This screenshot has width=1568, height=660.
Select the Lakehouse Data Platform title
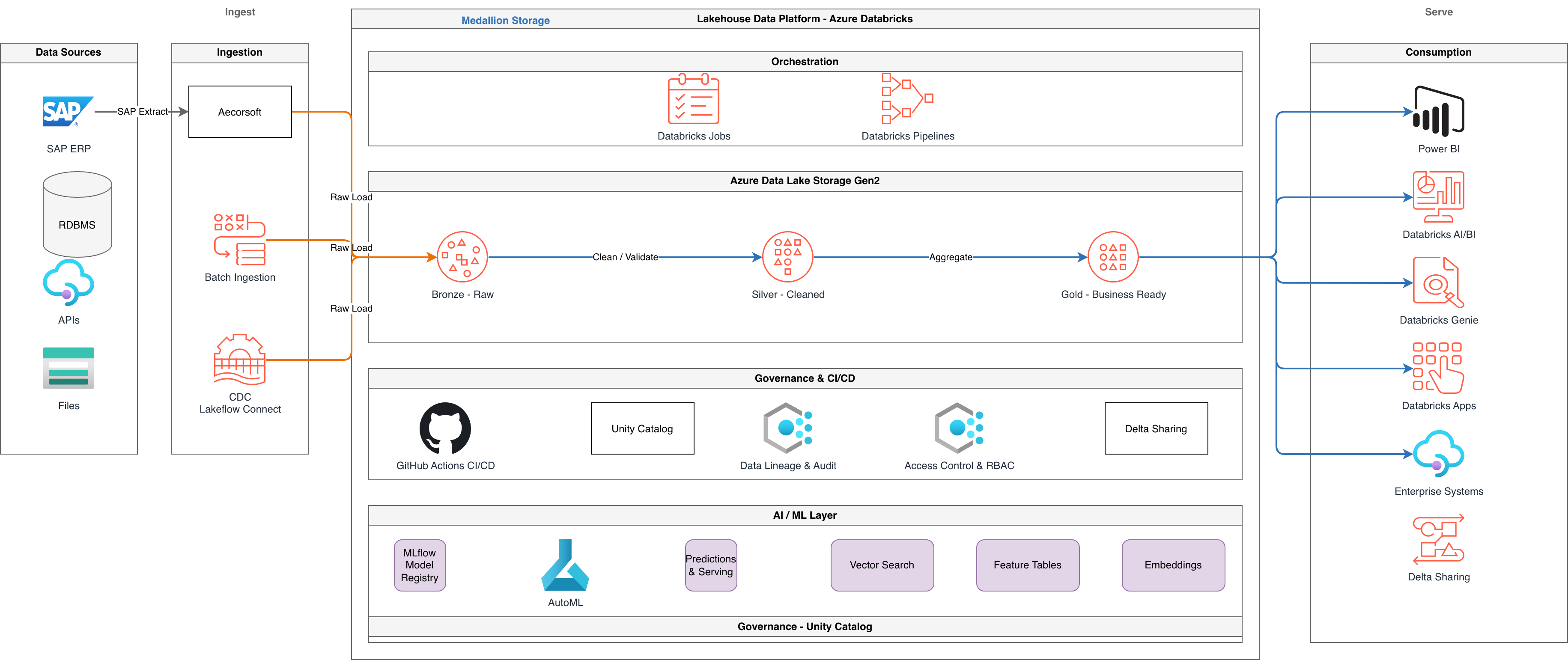[x=805, y=19]
